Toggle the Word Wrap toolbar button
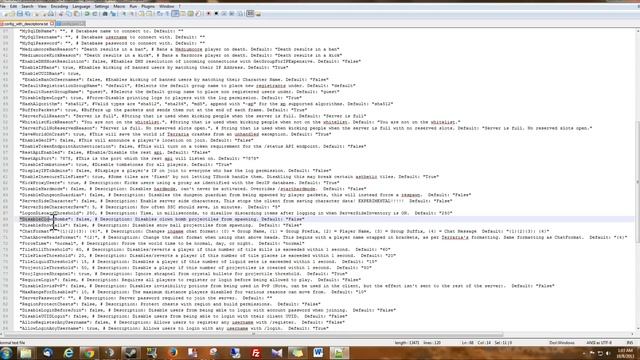Viewport: 640px width, 360px height. click(159, 14)
